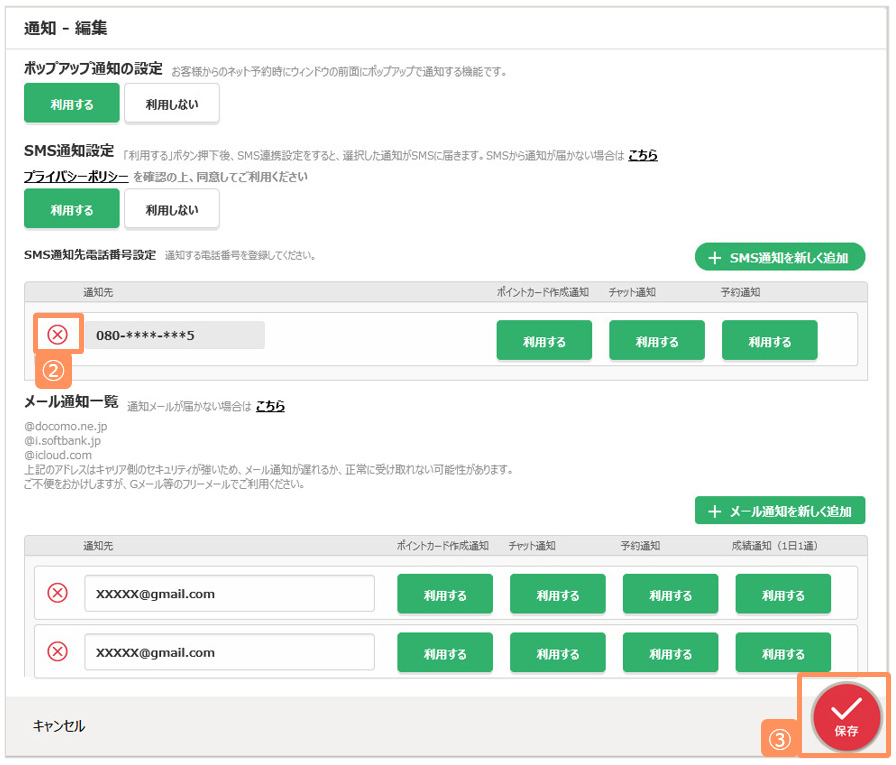Remove the first gmail address using its X icon

pyautogui.click(x=58, y=593)
